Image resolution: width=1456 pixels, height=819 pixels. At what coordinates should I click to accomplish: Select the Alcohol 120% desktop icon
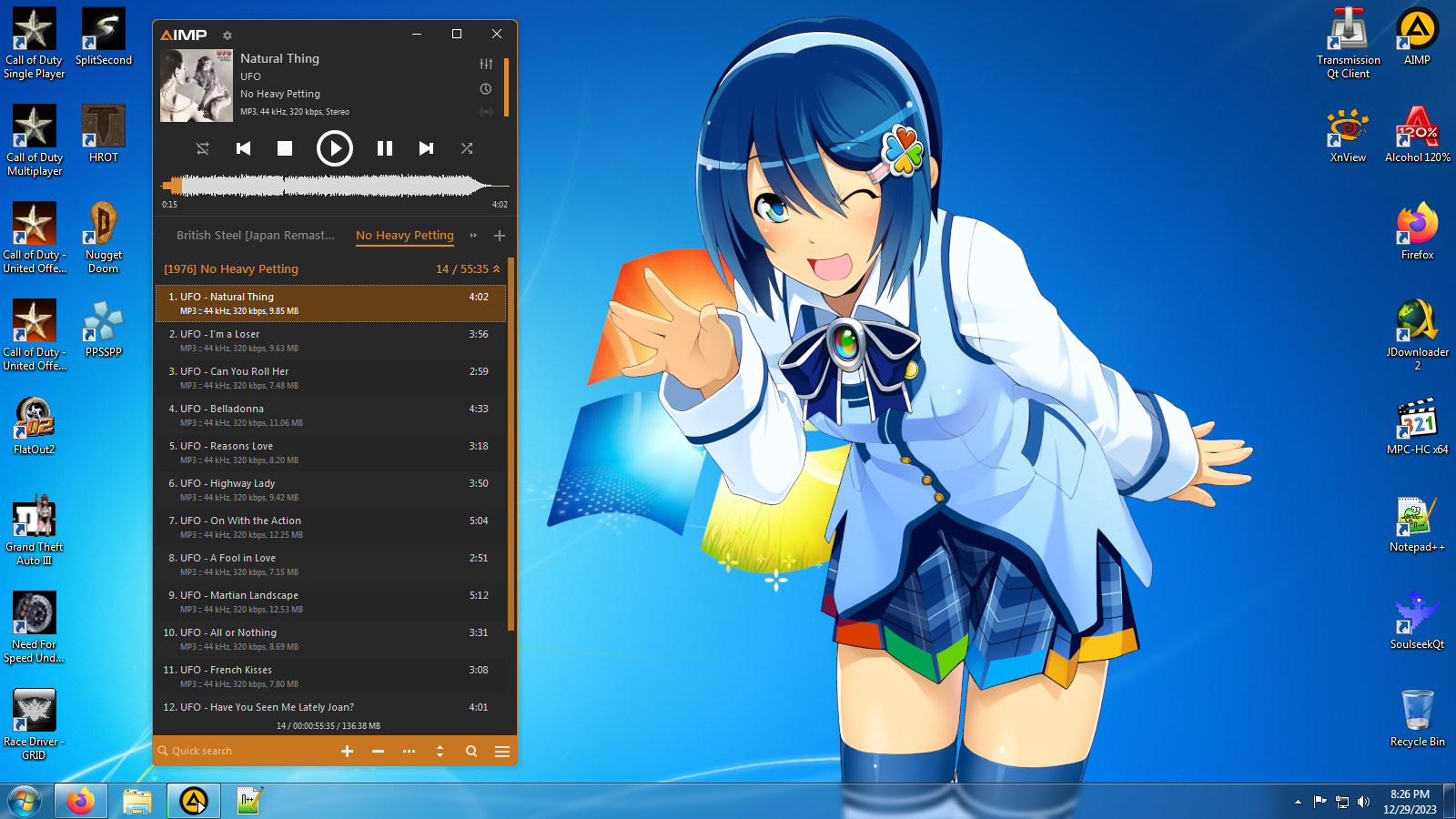coord(1418,134)
